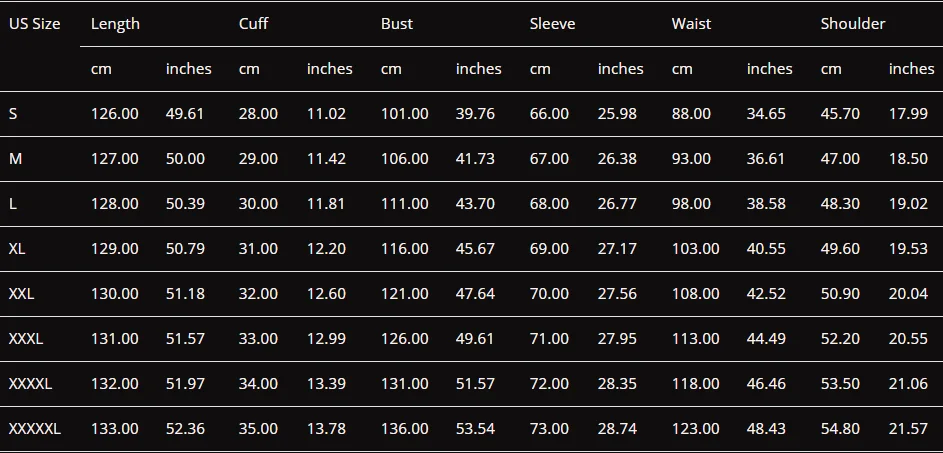Select the 108.00 waist value for XXL
Viewport: 943px width, 453px height.
tap(695, 294)
